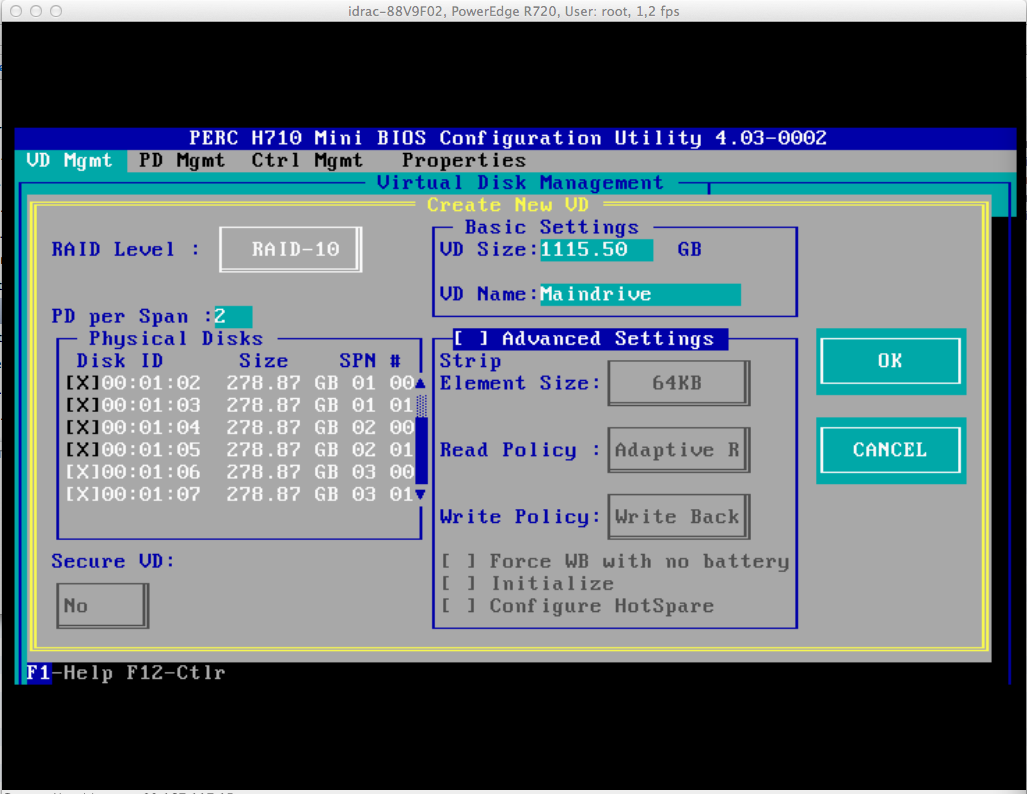Screen dimensions: 1027x794
Task: Close the iDRAC console window
Action: [16, 11]
